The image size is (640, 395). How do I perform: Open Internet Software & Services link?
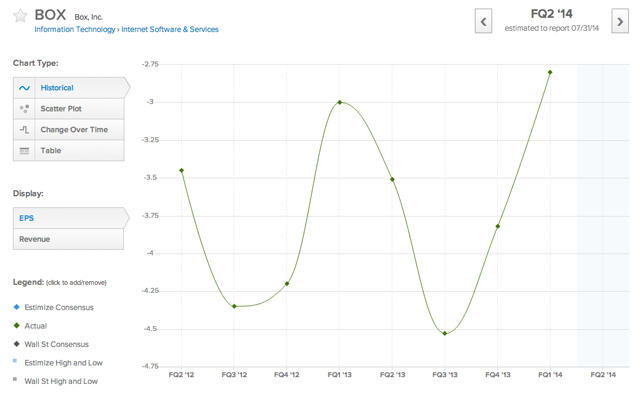click(170, 29)
